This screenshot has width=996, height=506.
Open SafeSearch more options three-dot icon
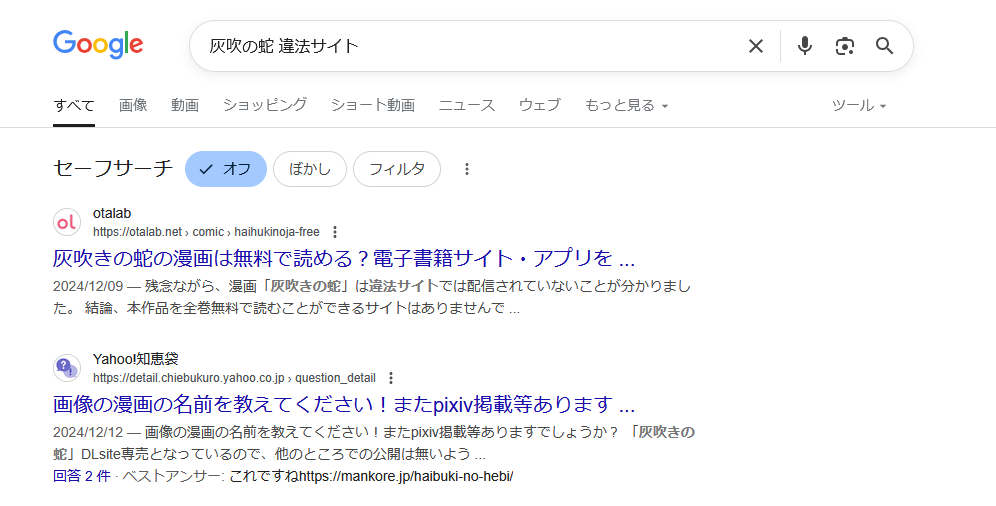pyautogui.click(x=466, y=169)
